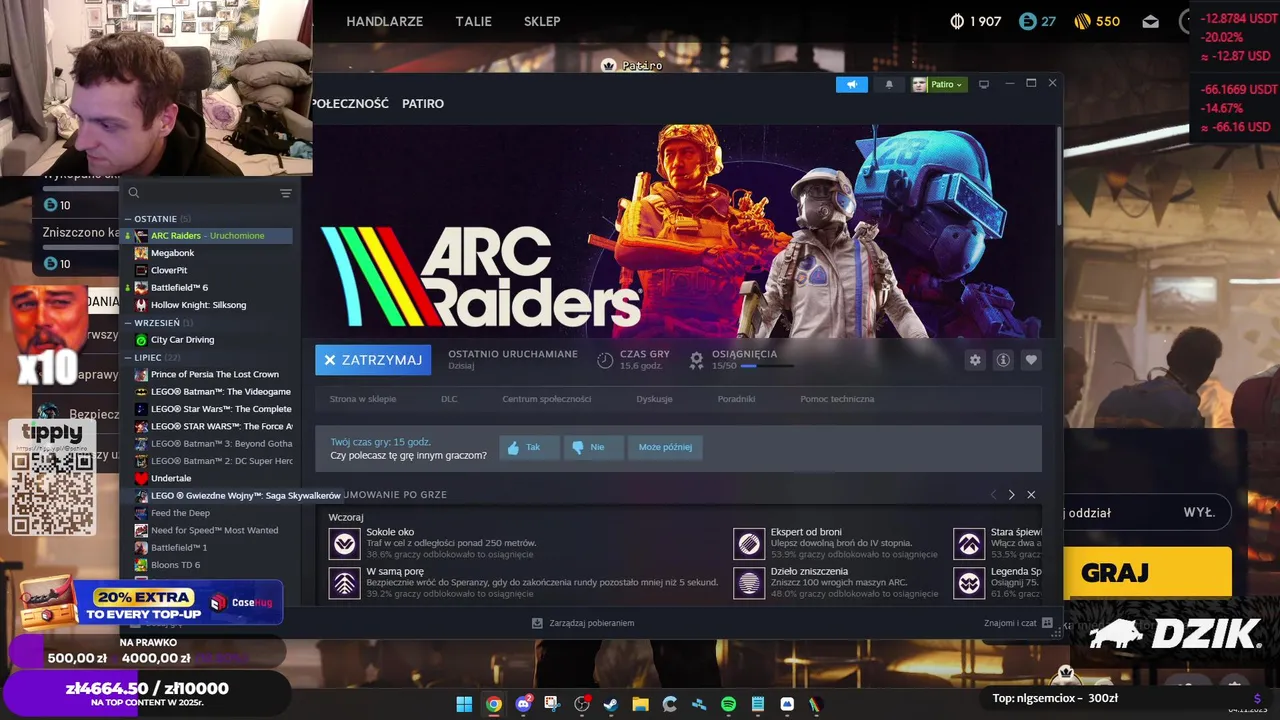The height and width of the screenshot is (720, 1280).
Task: Go to previous post-game summary page
Action: [993, 495]
